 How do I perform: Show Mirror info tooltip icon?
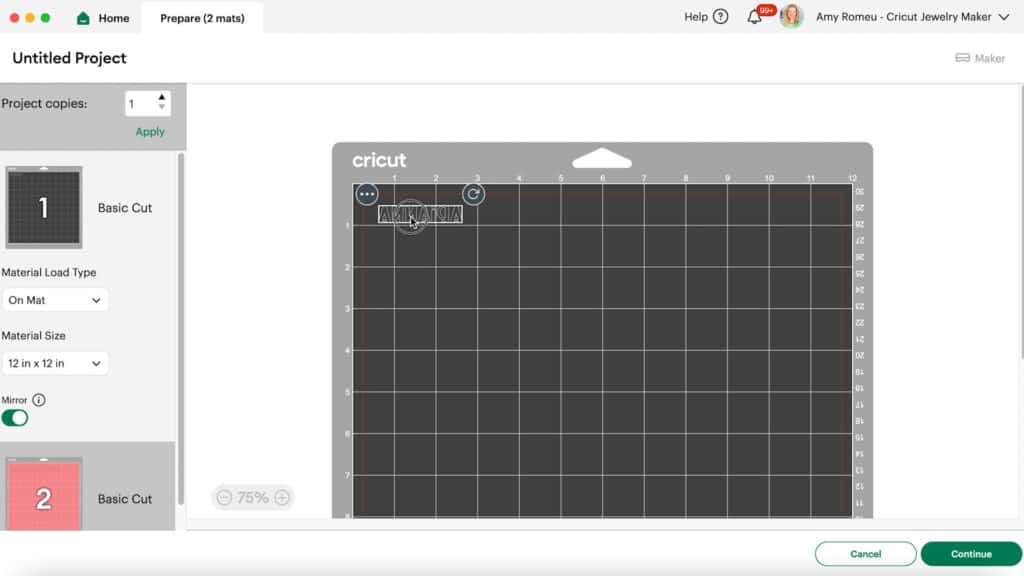(39, 400)
